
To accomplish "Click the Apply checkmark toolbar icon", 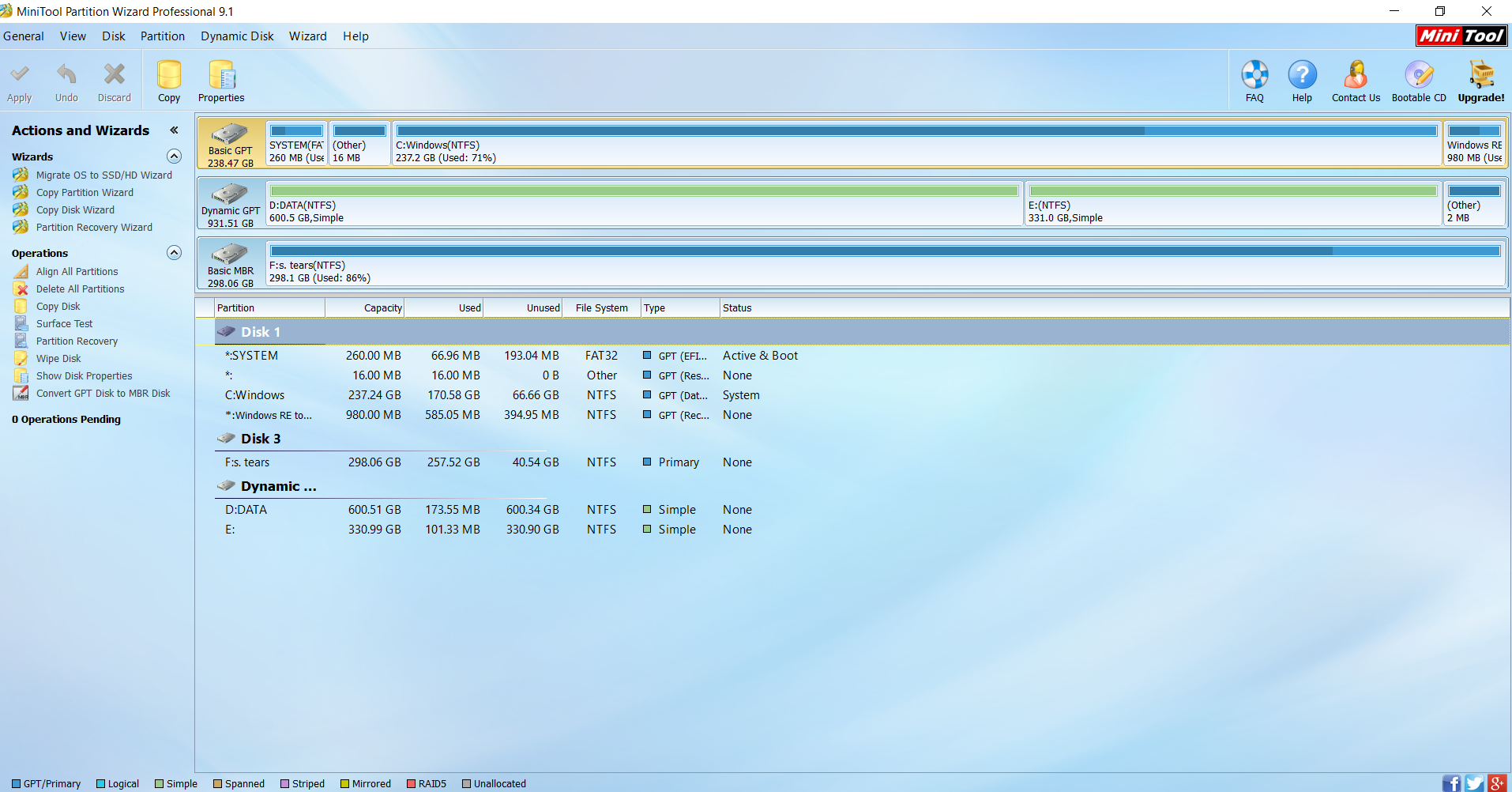I will pos(20,75).
